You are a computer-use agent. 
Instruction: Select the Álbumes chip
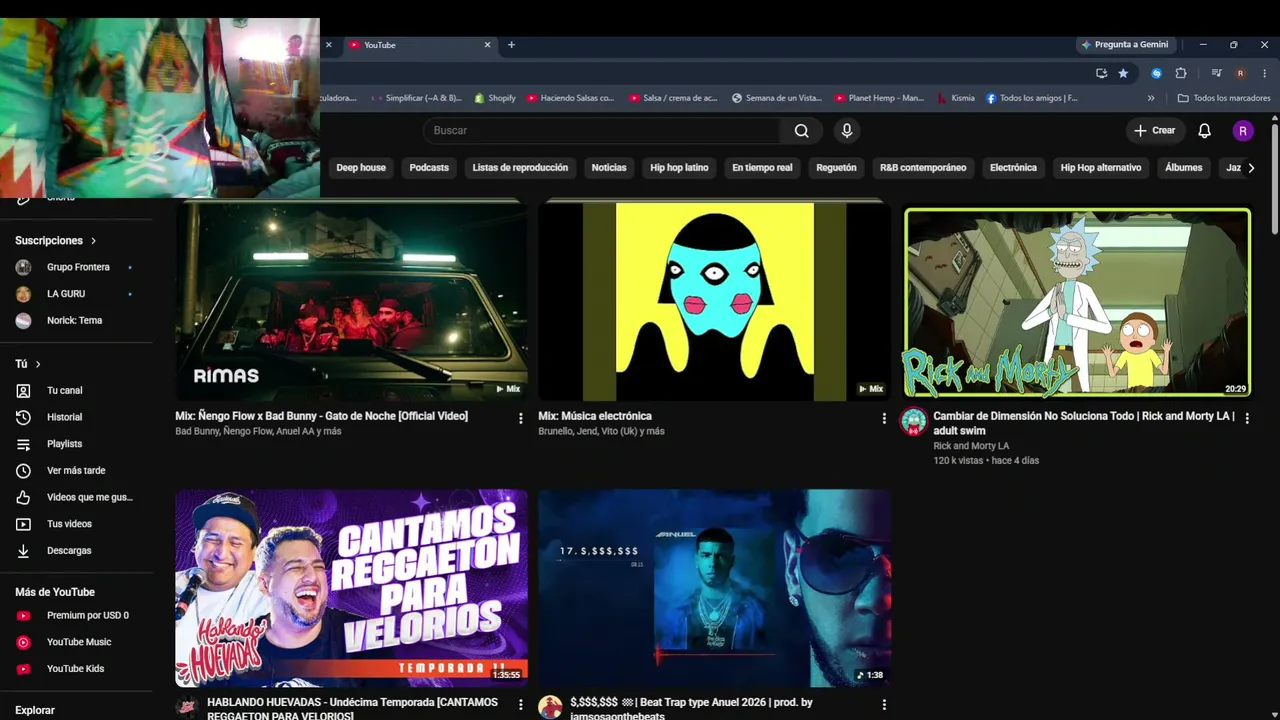1183,168
